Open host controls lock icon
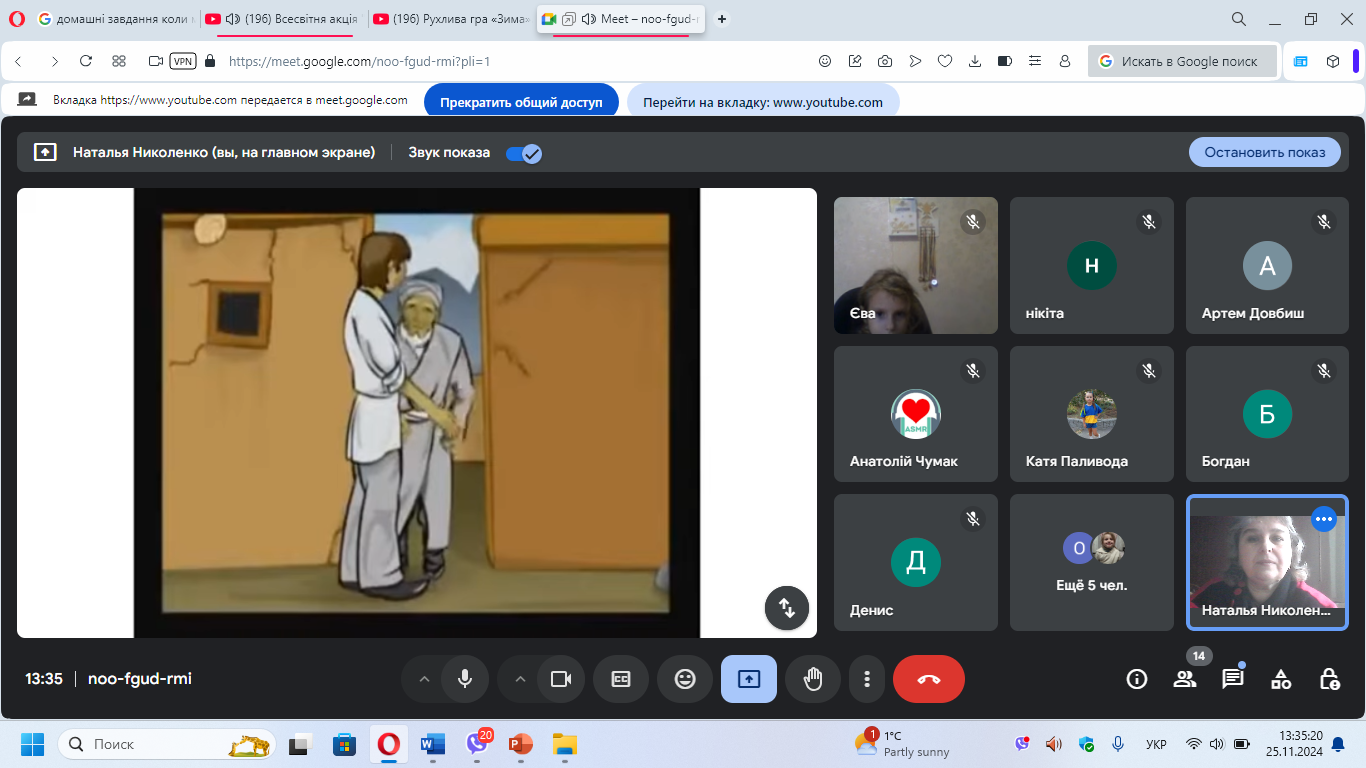 (x=1329, y=679)
